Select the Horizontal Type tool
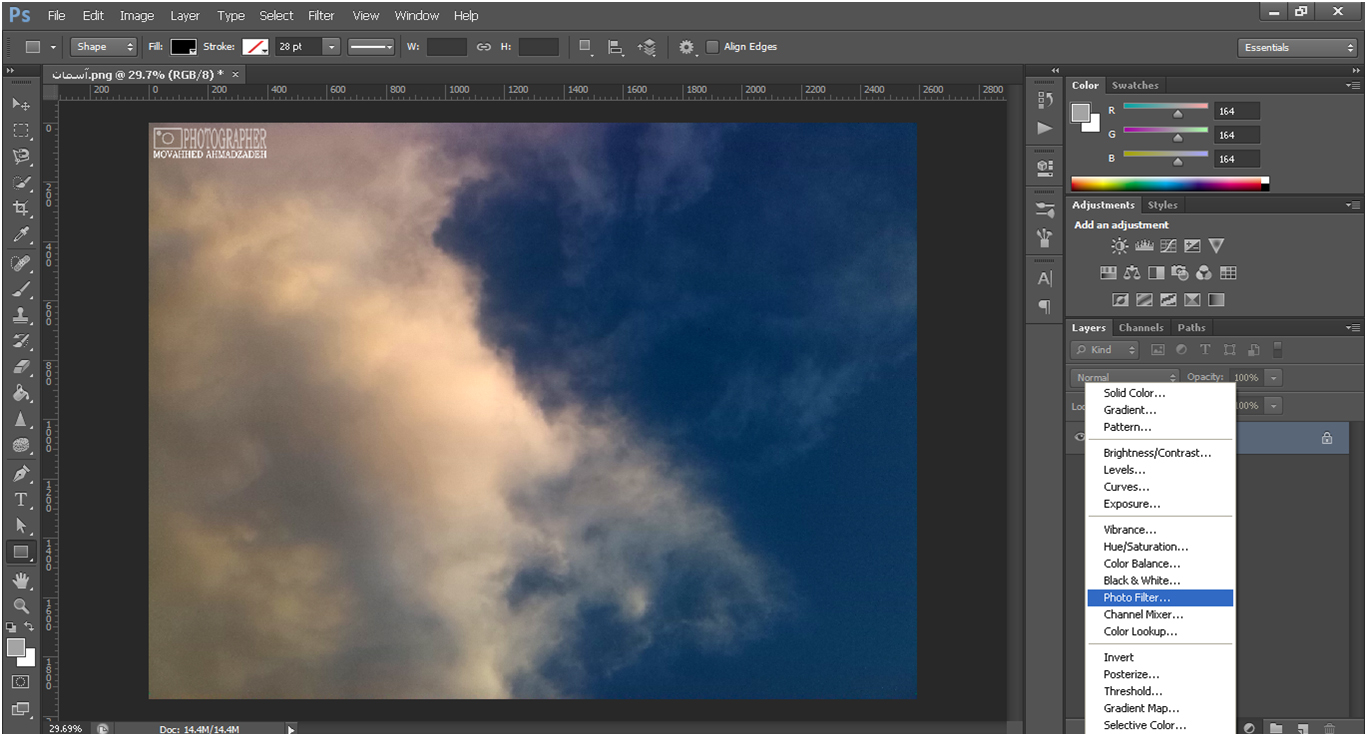Screen dimensions: 1367x734 pos(20,499)
